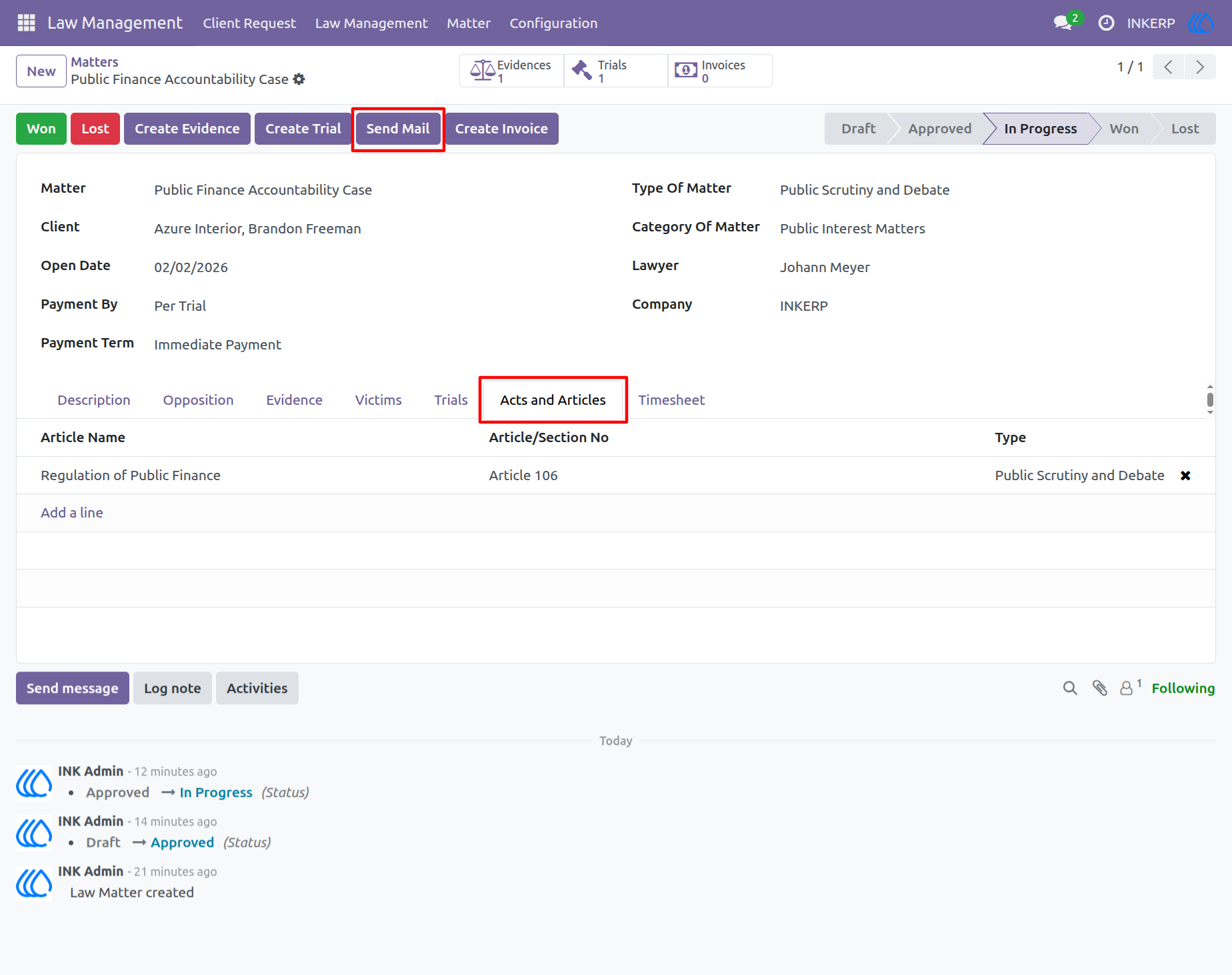This screenshot has width=1232, height=975.
Task: Set status to Won in the statusbar
Action: tap(1124, 129)
